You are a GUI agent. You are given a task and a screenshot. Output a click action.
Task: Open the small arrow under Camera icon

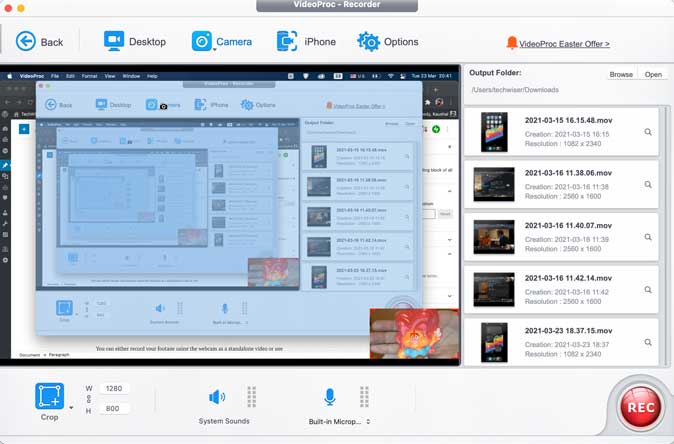click(x=214, y=50)
